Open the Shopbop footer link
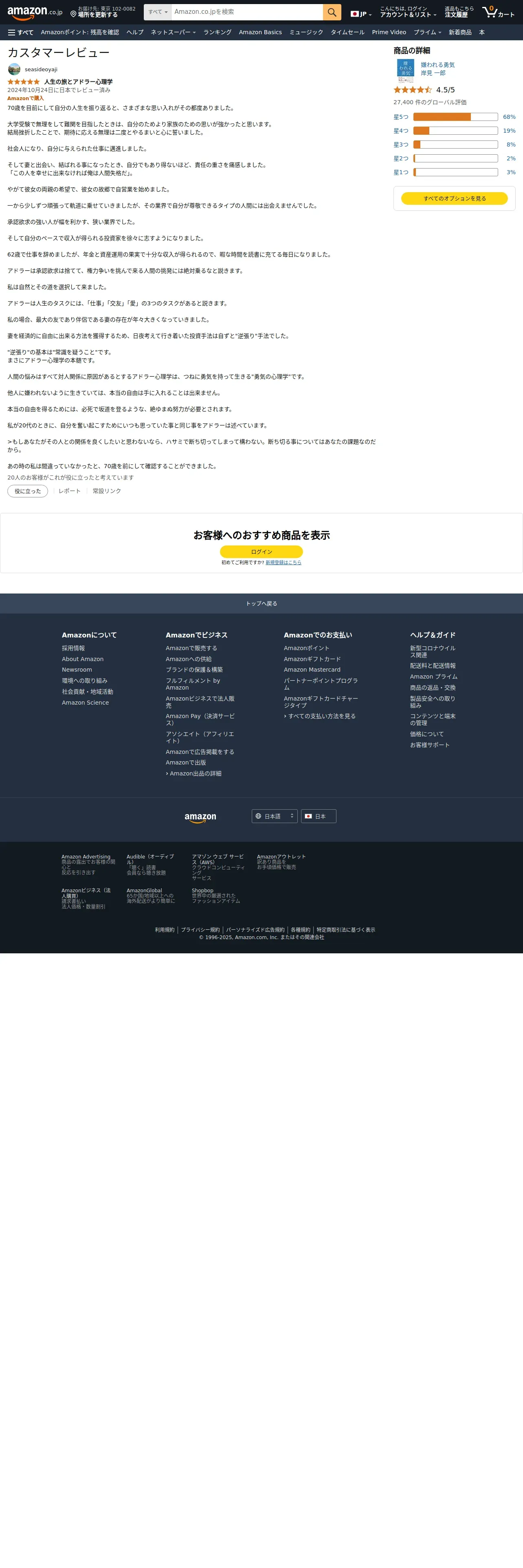This screenshot has width=523, height=1568. pyautogui.click(x=203, y=891)
